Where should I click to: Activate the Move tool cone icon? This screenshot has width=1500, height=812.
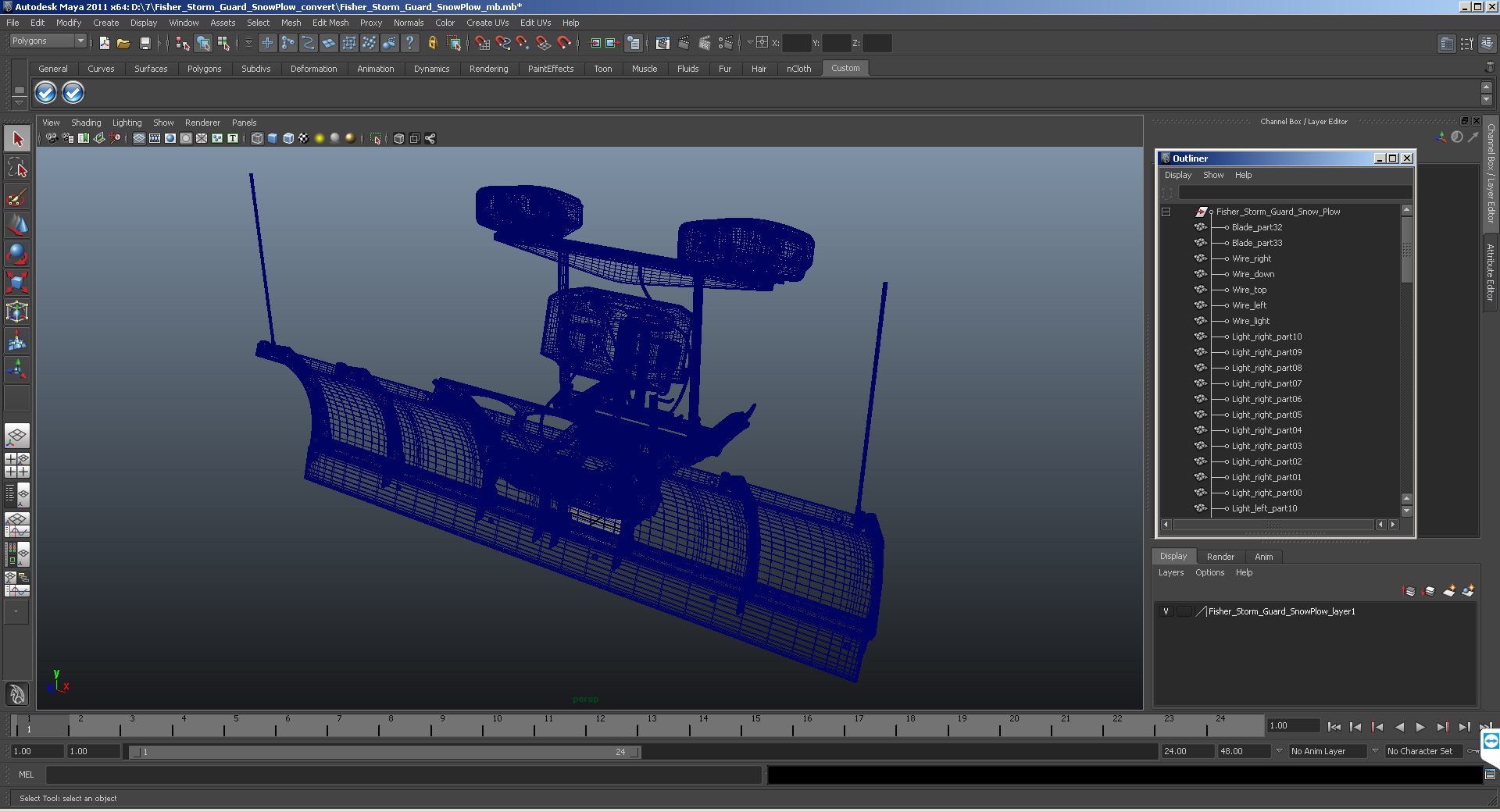click(x=17, y=225)
